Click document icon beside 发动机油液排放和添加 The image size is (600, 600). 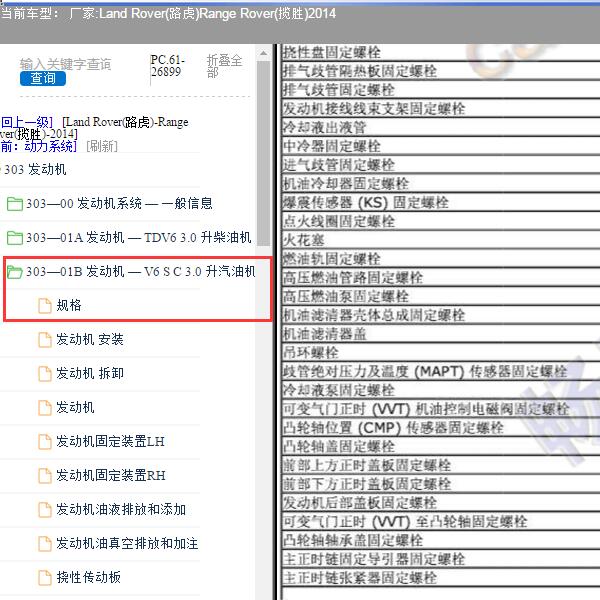click(x=44, y=510)
